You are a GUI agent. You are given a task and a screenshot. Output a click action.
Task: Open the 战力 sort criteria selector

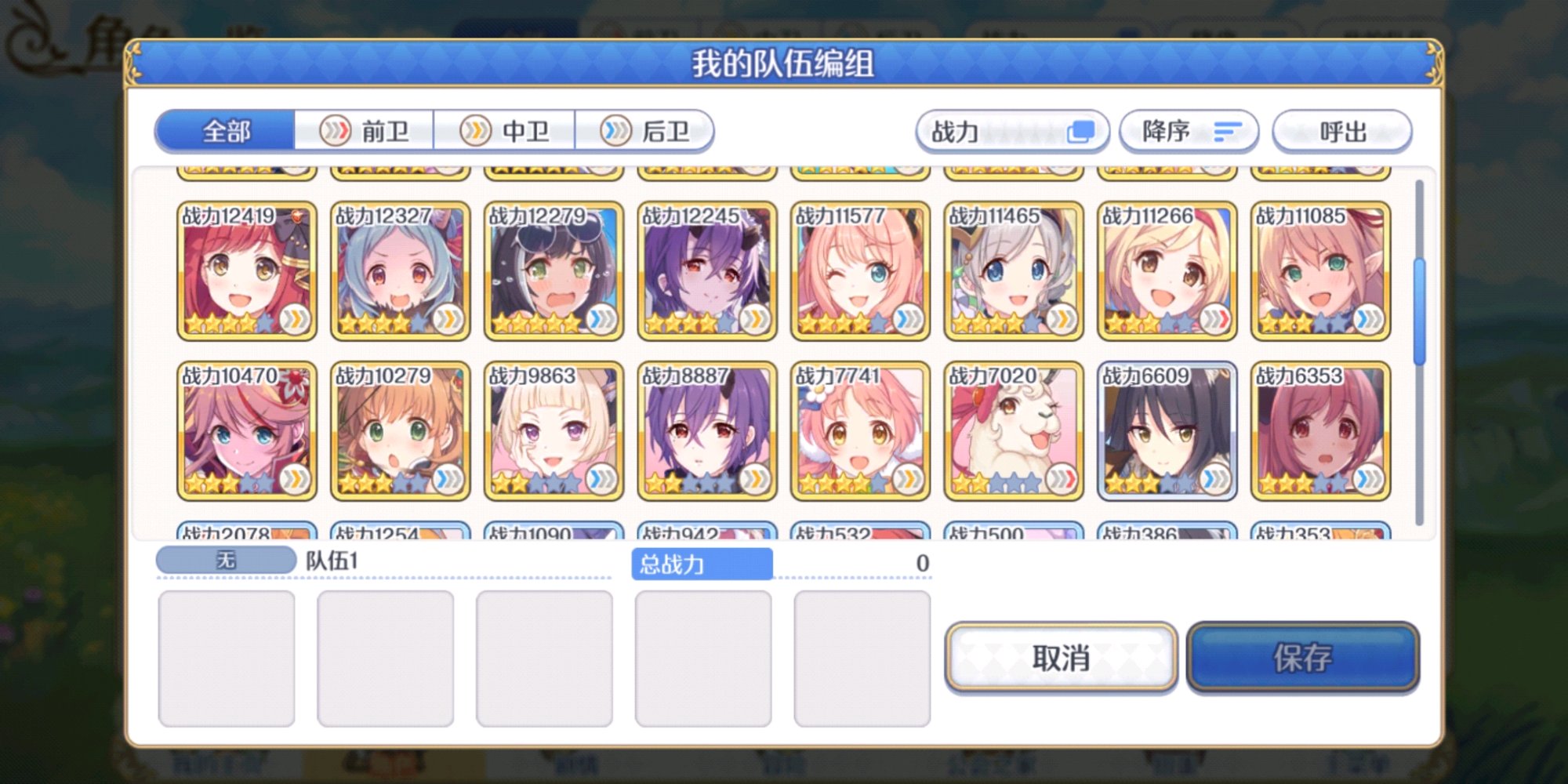click(1012, 131)
